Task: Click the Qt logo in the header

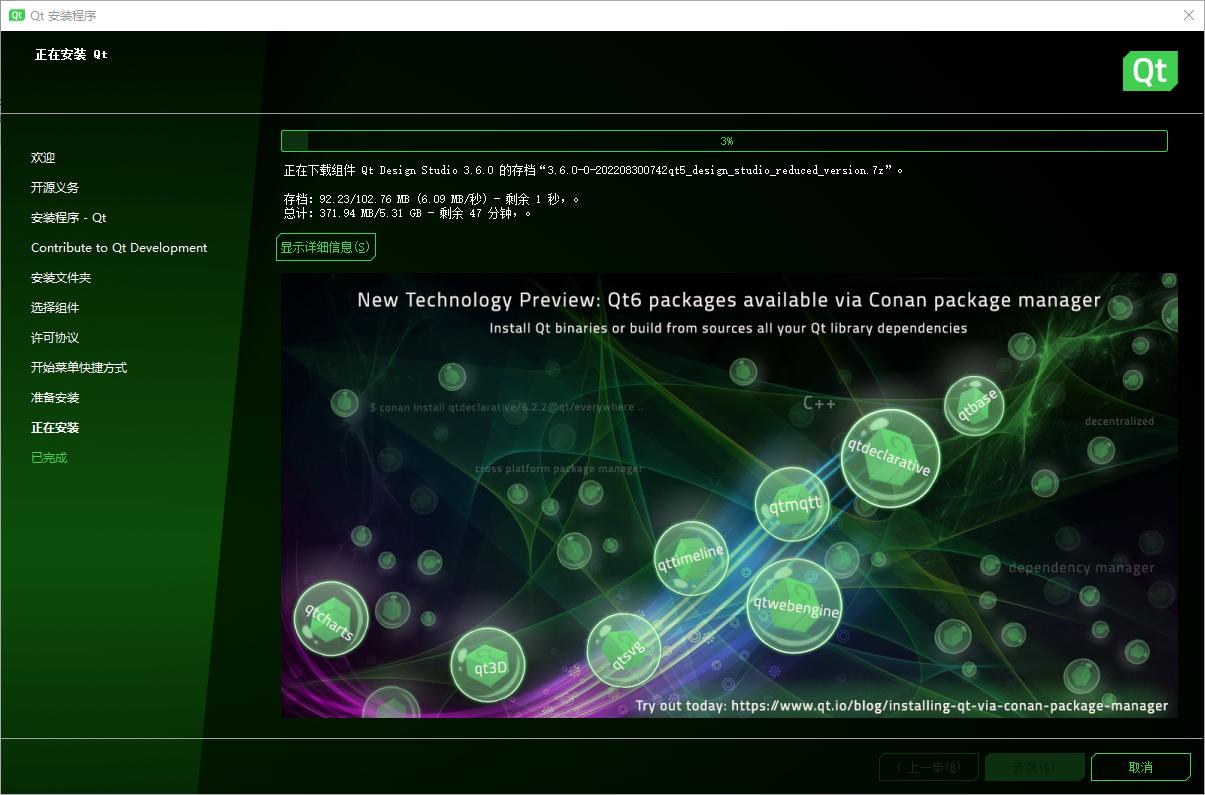Action: point(1150,71)
